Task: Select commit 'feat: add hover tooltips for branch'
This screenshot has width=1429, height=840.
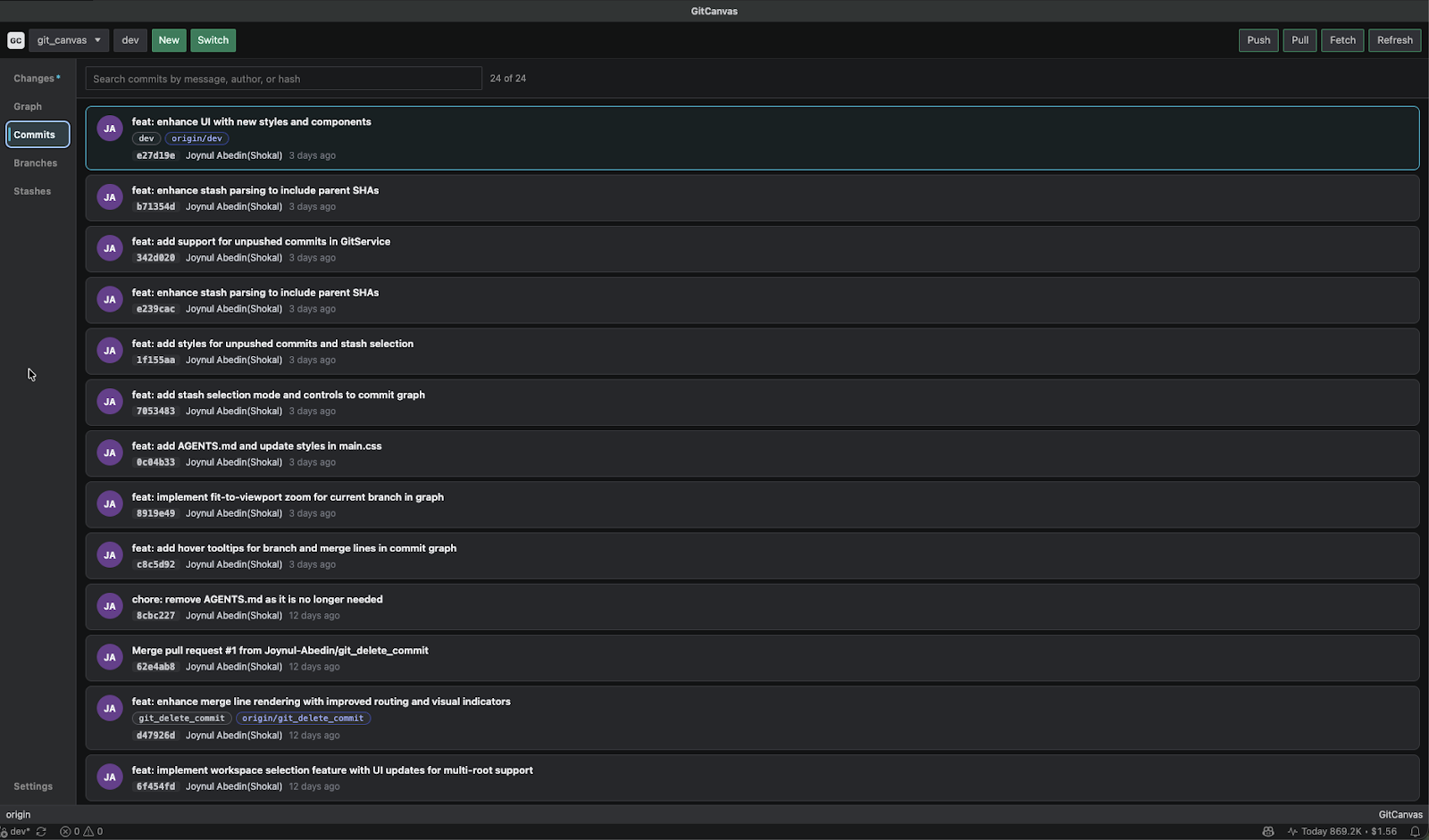Action: [x=752, y=555]
